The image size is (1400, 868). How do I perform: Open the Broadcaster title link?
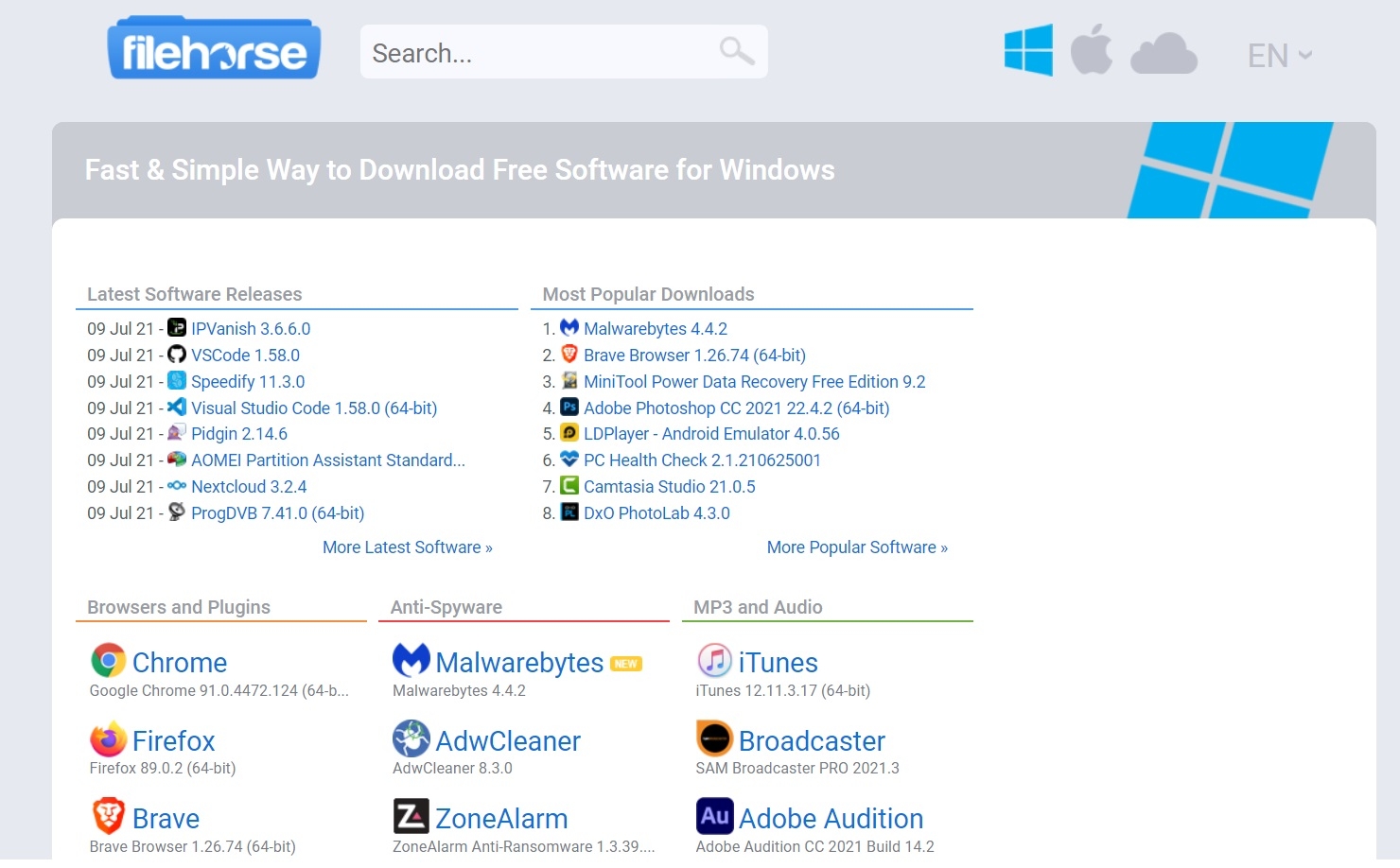click(811, 741)
